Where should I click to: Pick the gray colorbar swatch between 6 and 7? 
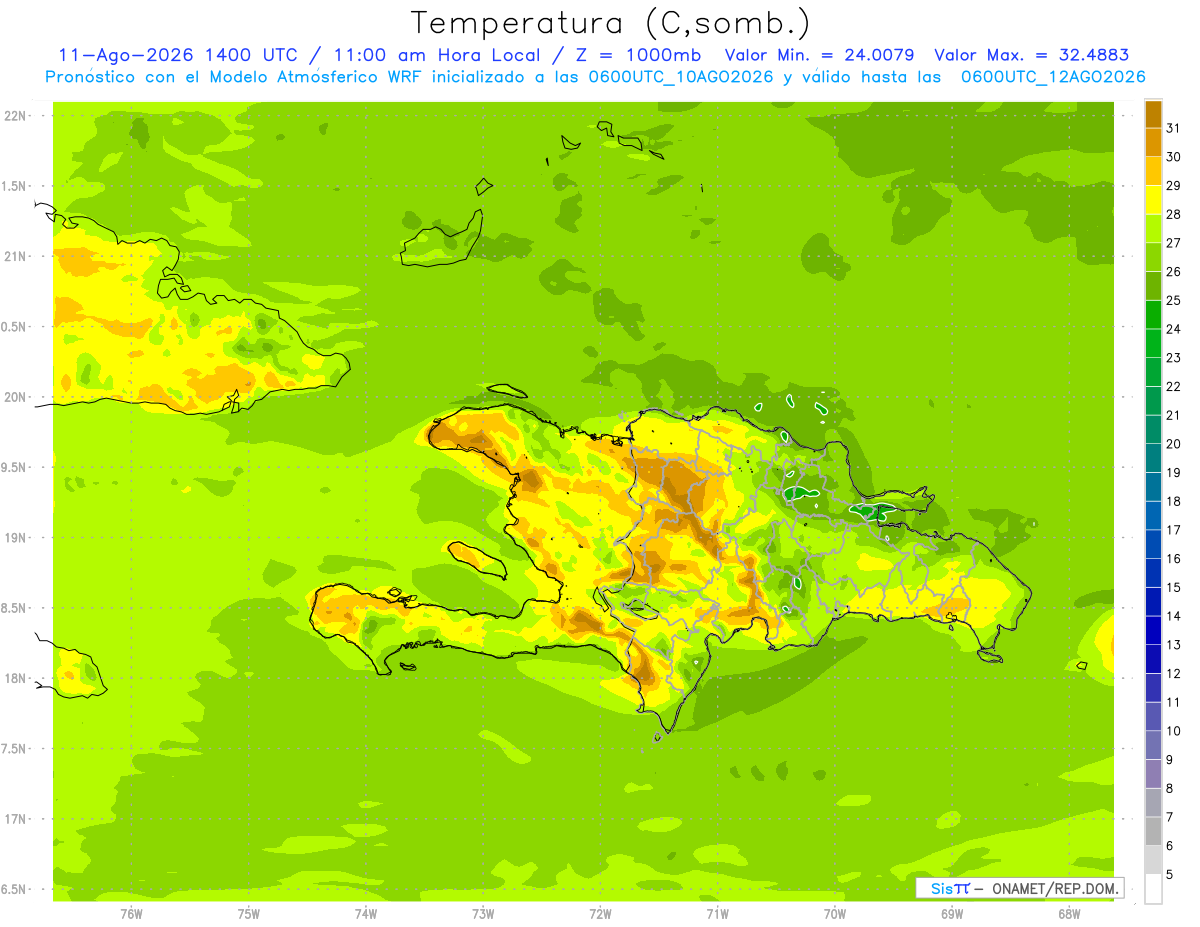[x=1153, y=831]
